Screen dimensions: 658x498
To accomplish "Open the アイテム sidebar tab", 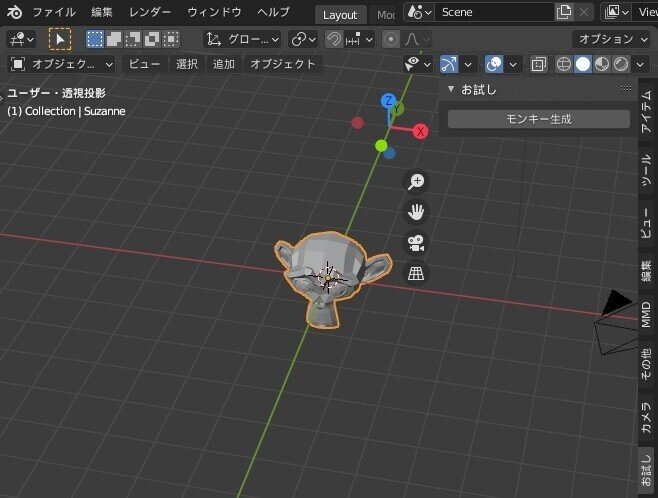I will click(x=646, y=112).
